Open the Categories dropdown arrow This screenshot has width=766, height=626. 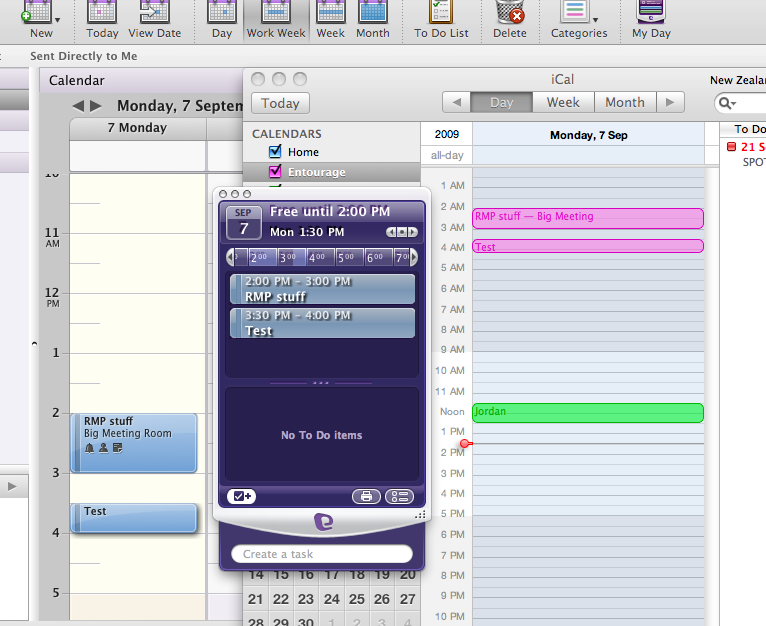596,20
